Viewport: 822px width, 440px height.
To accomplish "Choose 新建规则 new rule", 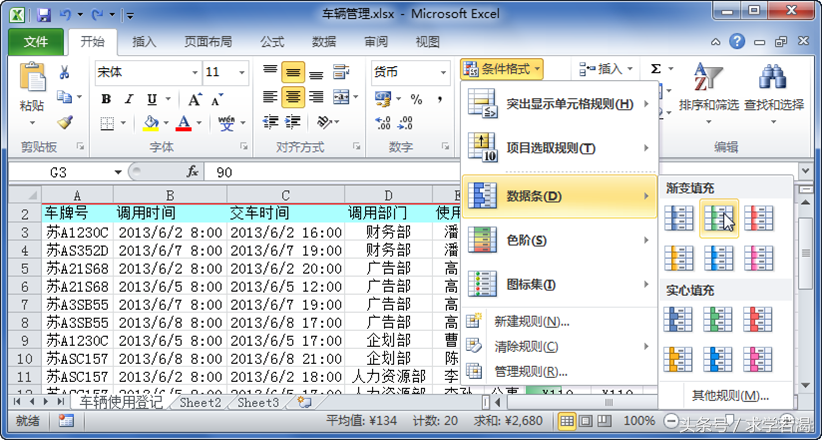I will pyautogui.click(x=559, y=321).
